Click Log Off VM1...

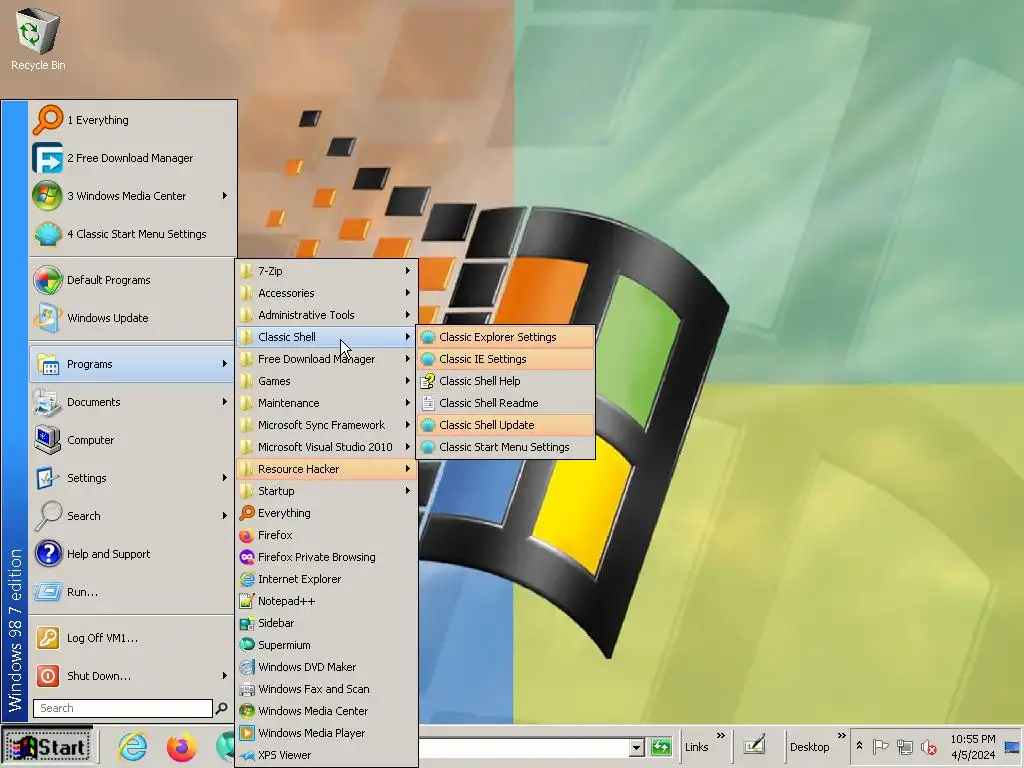pos(133,638)
